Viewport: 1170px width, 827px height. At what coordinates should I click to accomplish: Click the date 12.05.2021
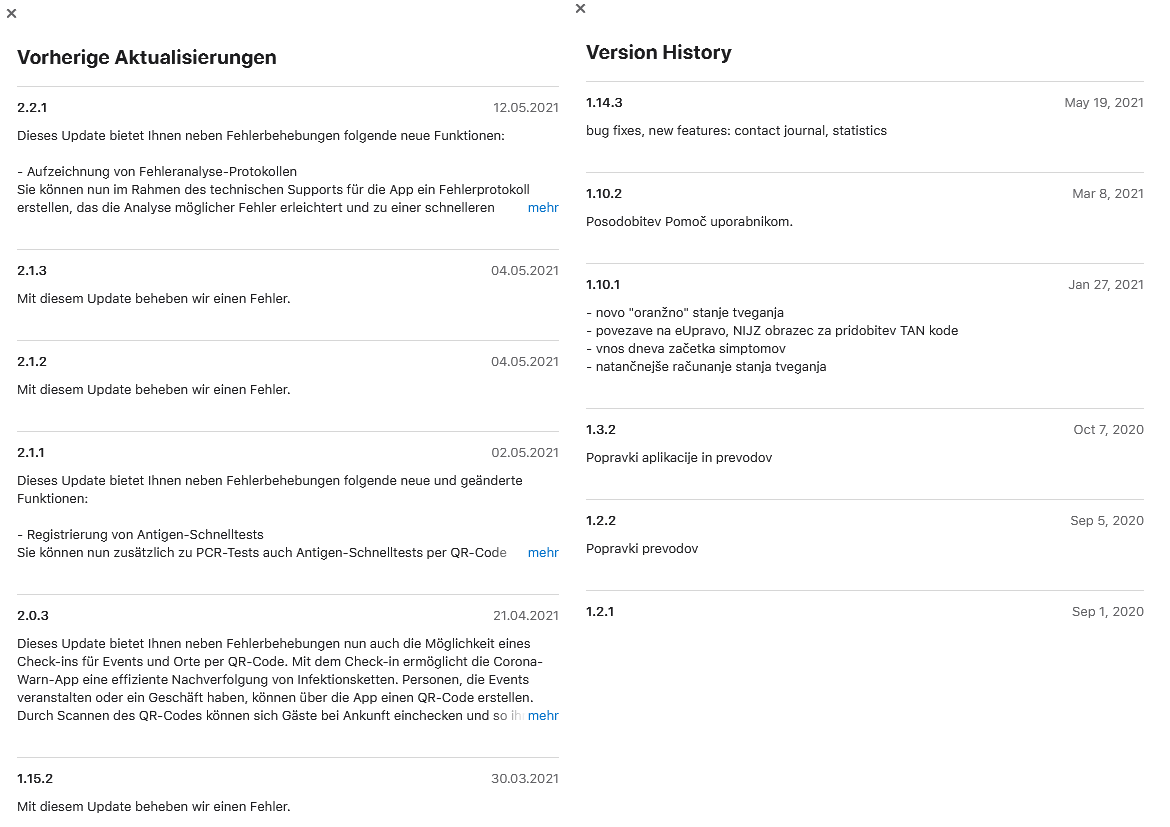pyautogui.click(x=525, y=108)
